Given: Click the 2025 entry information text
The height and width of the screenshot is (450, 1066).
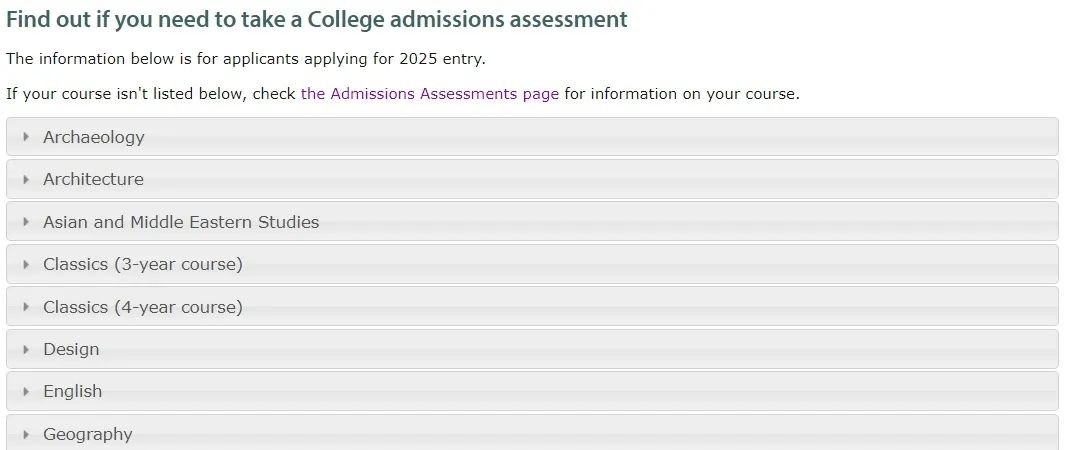Looking at the screenshot, I should (245, 58).
